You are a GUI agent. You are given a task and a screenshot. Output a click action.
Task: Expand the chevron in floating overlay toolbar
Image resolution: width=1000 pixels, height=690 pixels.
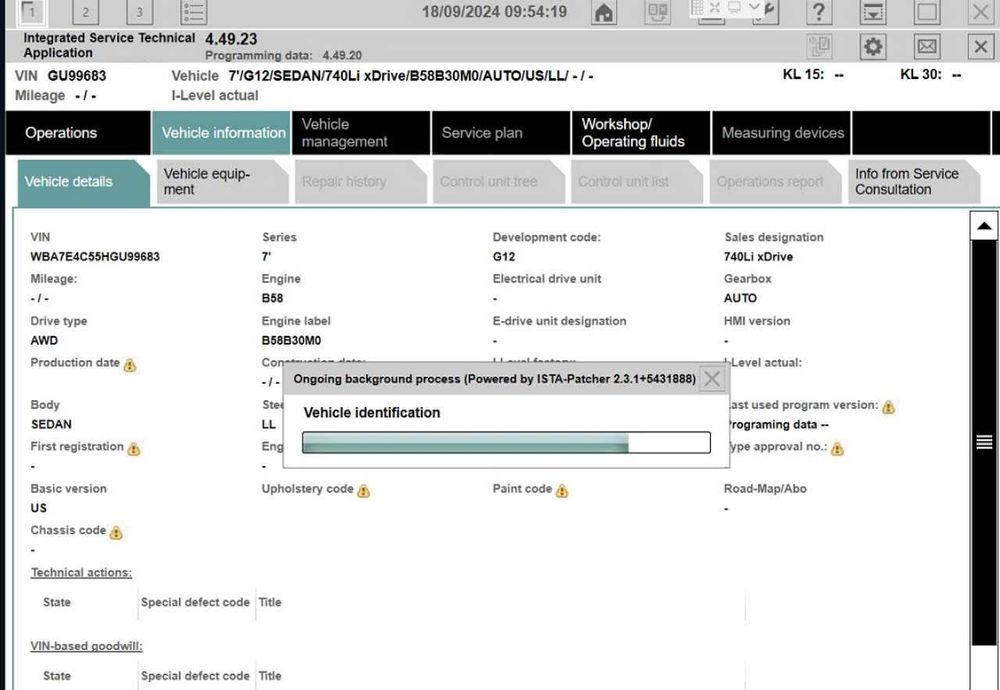754,7
